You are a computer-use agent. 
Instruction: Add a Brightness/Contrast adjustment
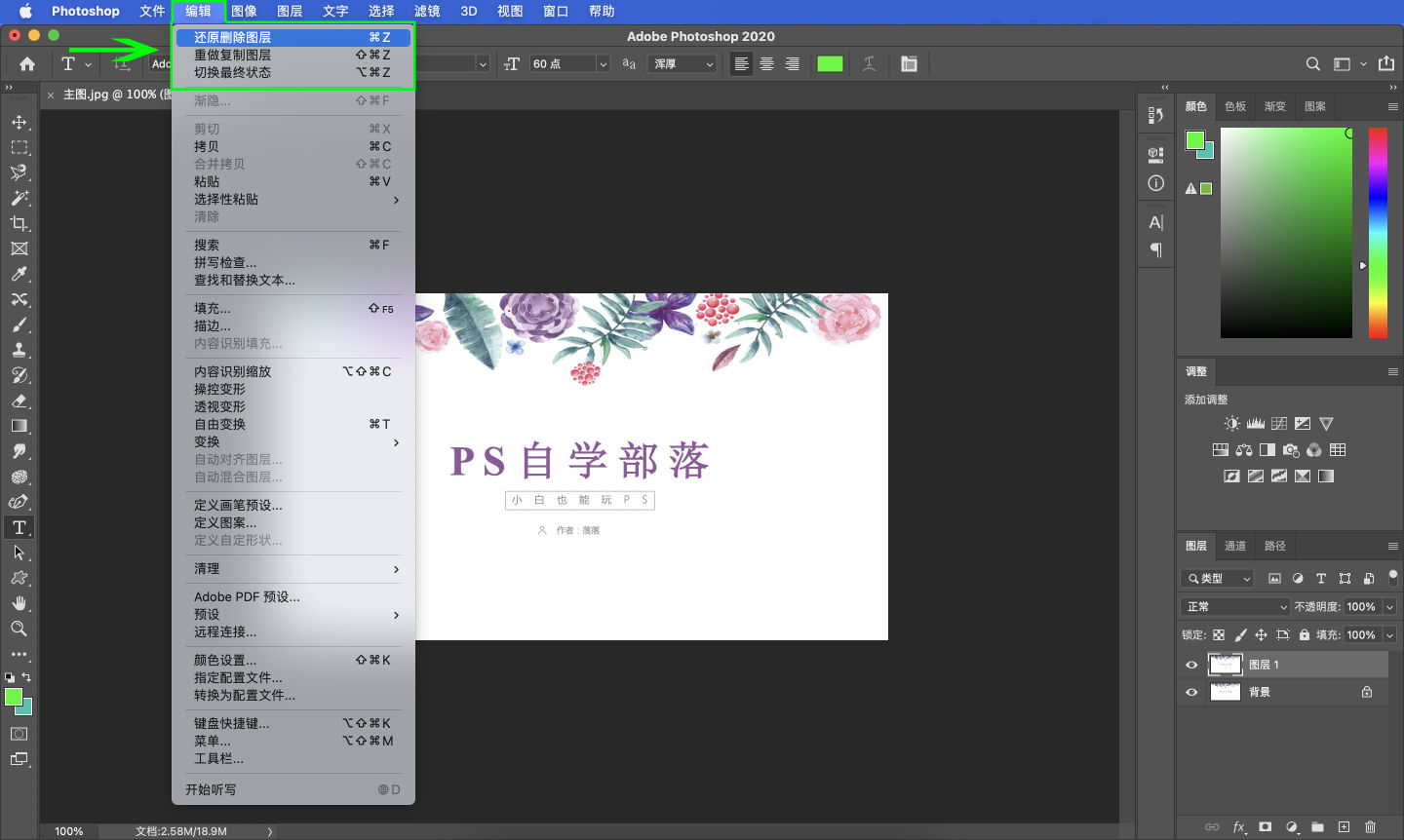coord(1231,423)
